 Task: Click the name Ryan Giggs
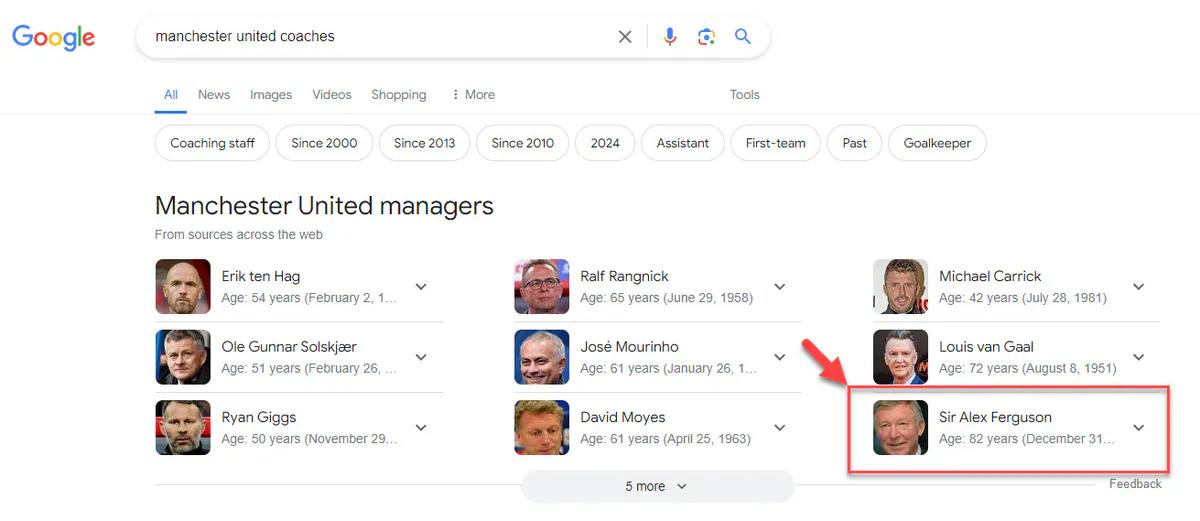click(259, 417)
